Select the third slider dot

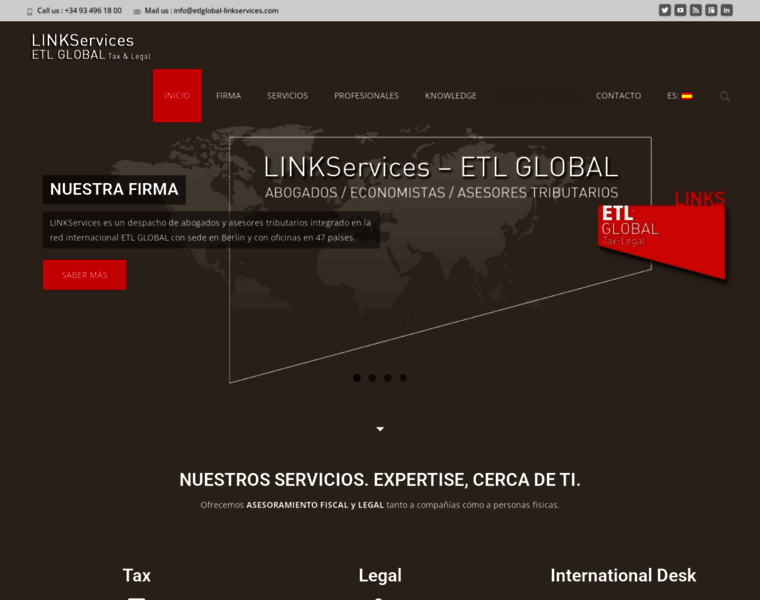388,378
